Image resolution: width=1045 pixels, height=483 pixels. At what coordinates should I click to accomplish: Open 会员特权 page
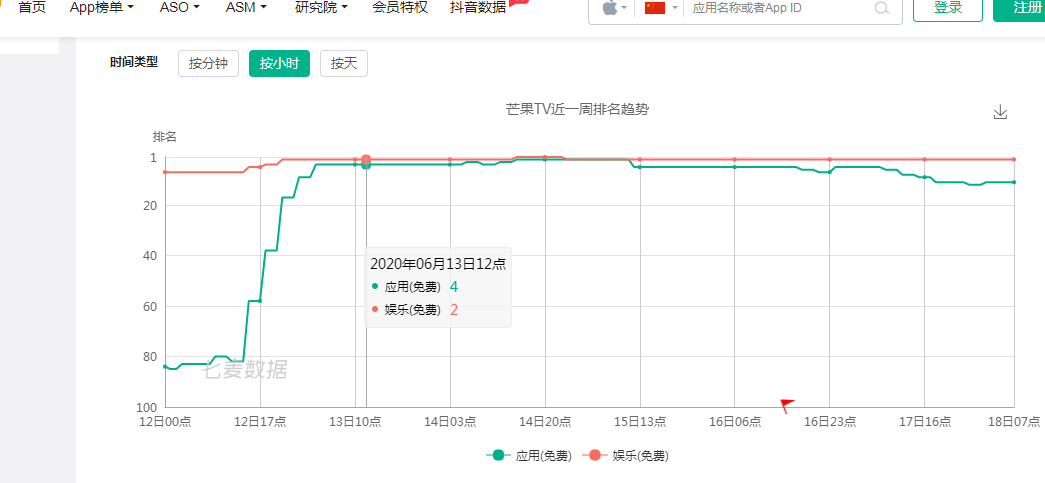(400, 8)
